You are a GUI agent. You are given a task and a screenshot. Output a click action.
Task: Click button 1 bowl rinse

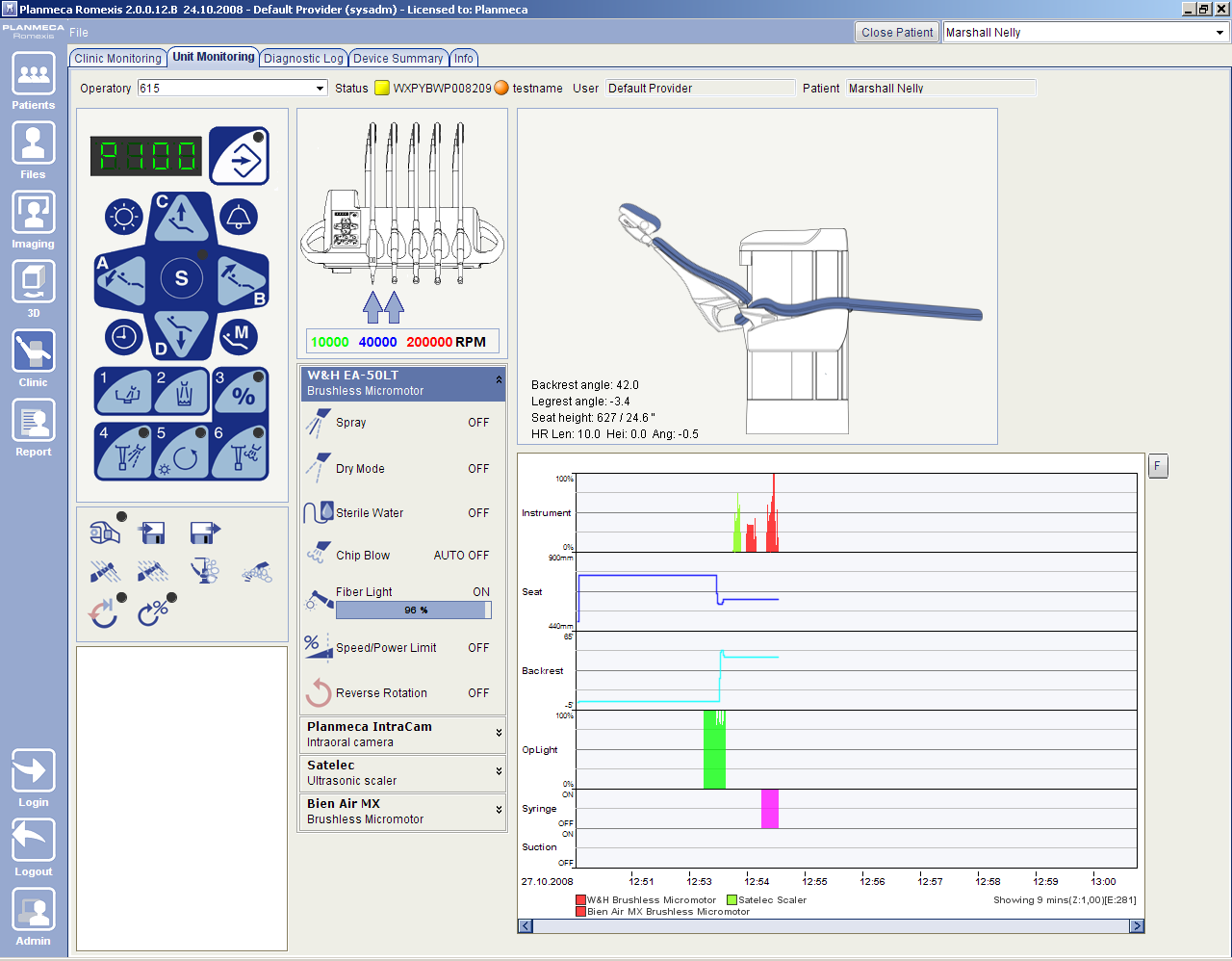point(123,391)
